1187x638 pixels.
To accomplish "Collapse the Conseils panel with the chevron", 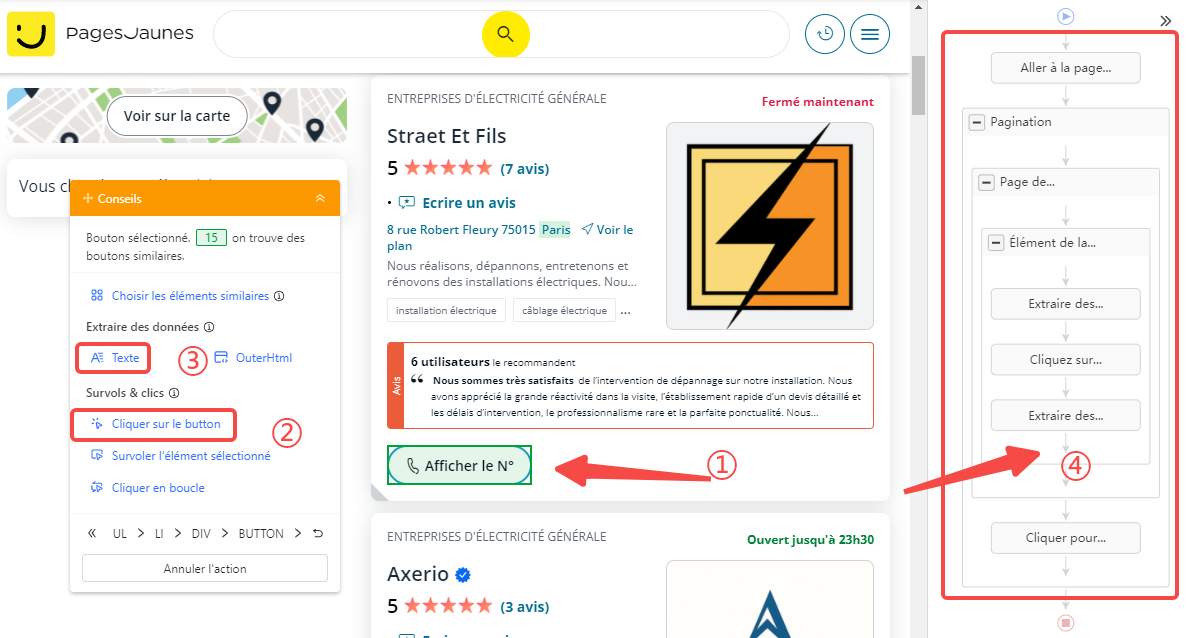I will [320, 198].
